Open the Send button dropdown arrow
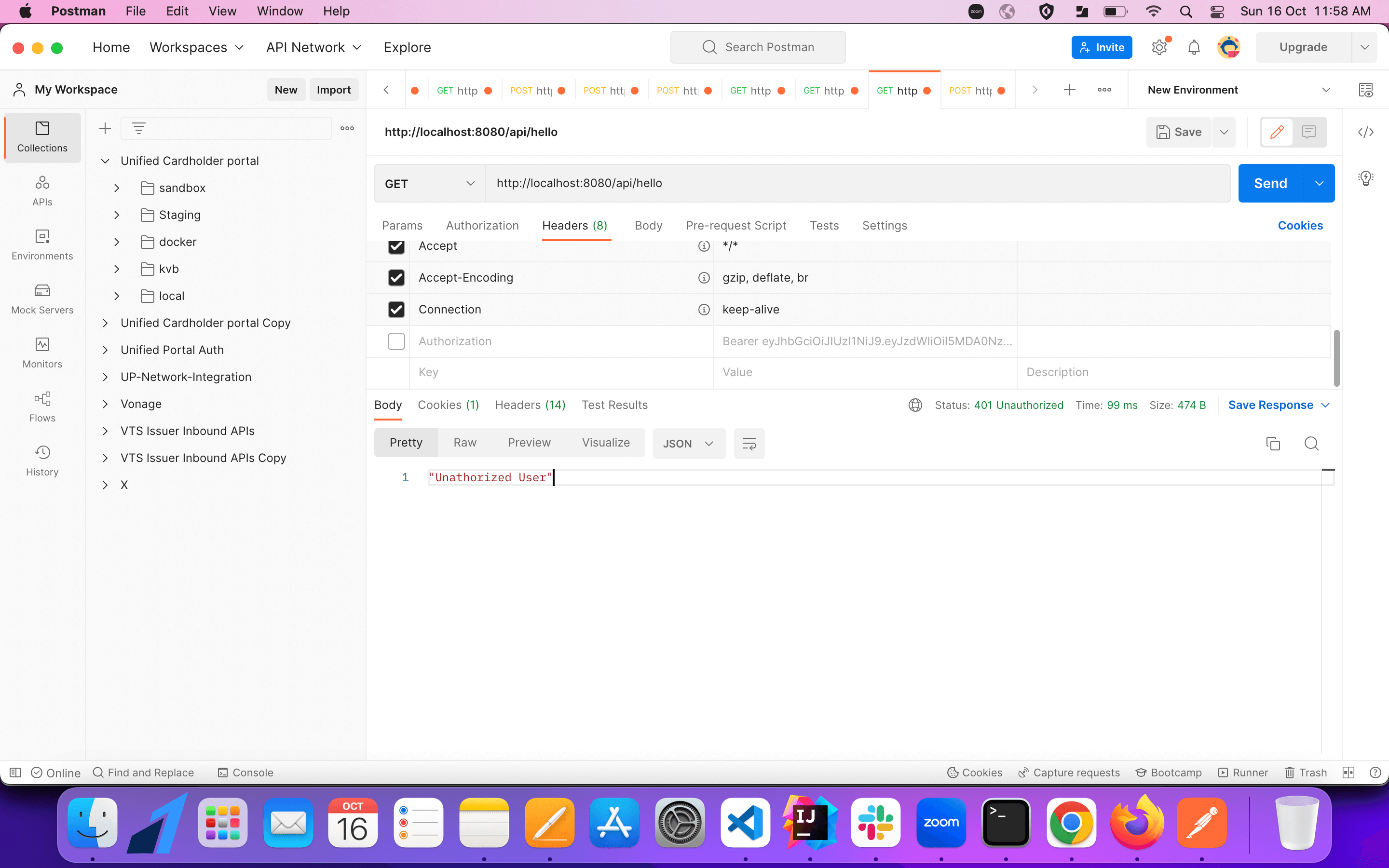The height and width of the screenshot is (868, 1389). point(1319,183)
